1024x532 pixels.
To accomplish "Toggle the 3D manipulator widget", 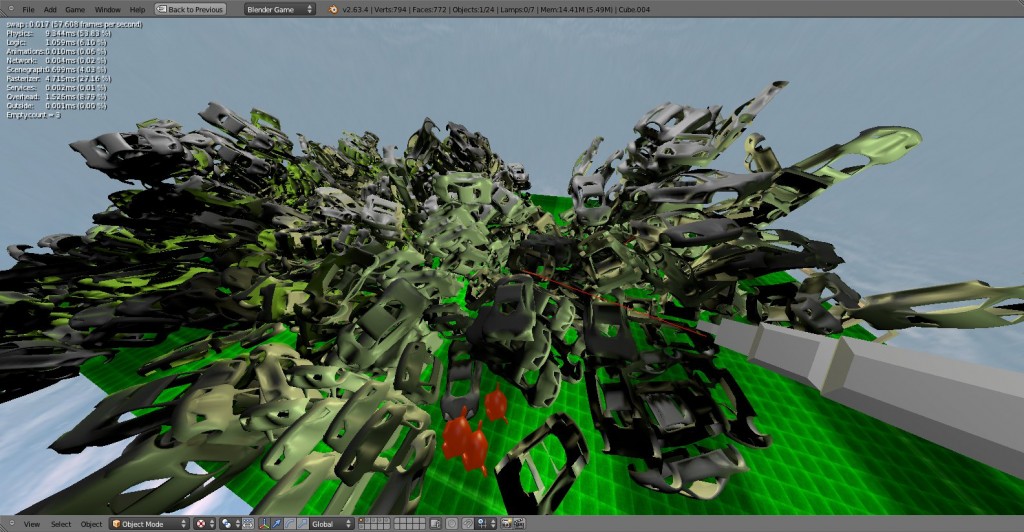I will [264, 524].
